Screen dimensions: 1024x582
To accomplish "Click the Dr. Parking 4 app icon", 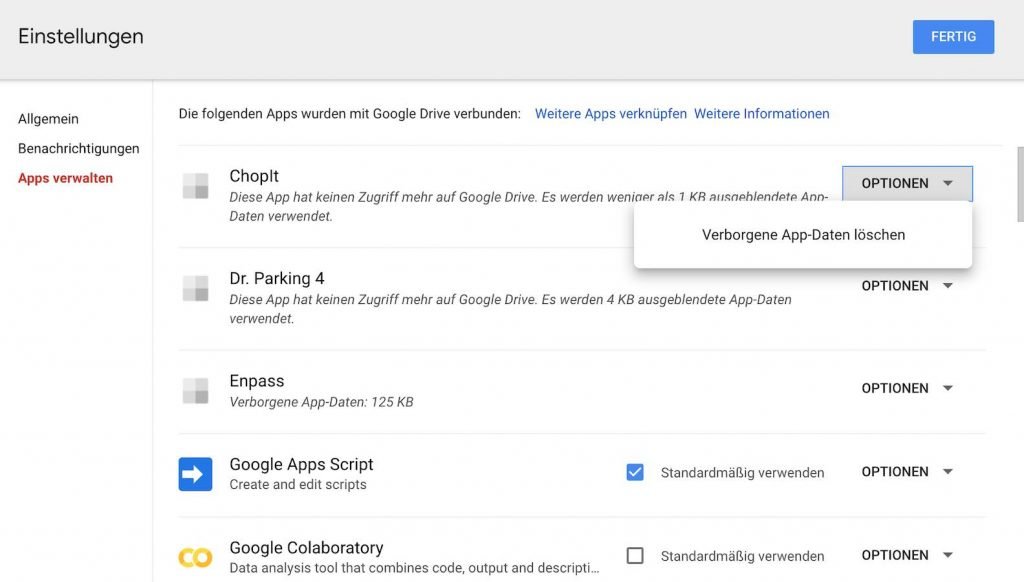I will coord(195,288).
